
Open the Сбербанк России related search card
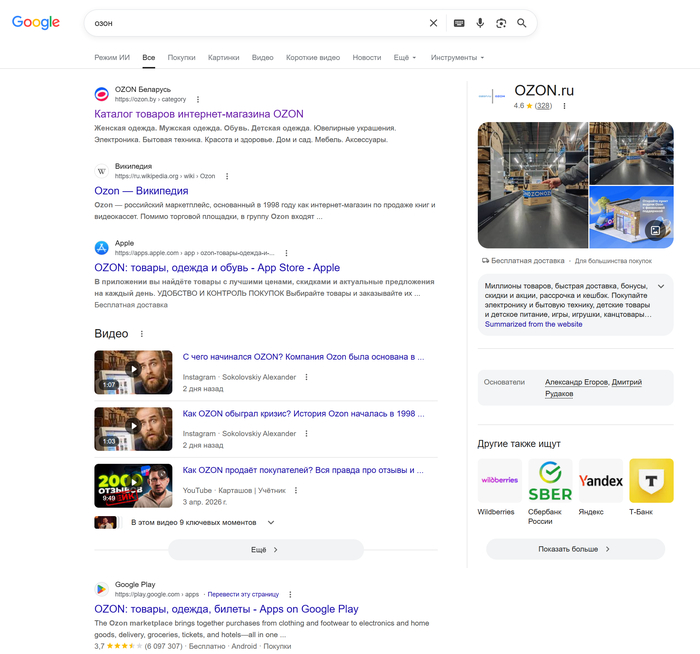[x=550, y=492]
